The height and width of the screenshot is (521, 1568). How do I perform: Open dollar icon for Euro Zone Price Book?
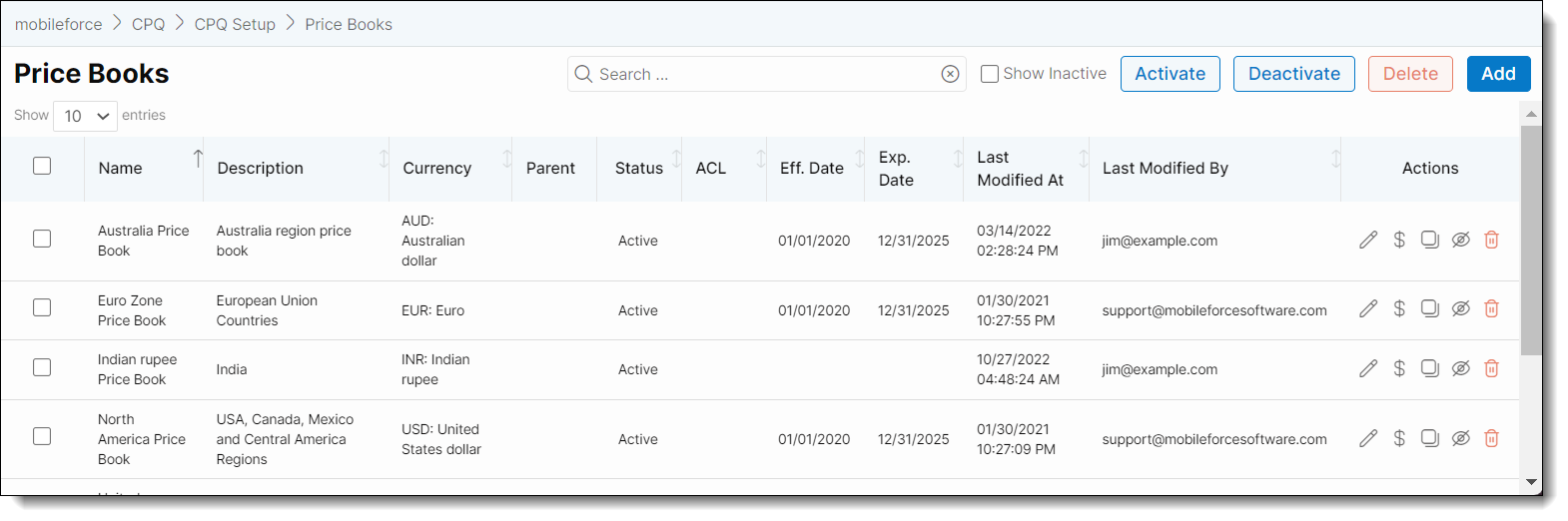(1399, 308)
